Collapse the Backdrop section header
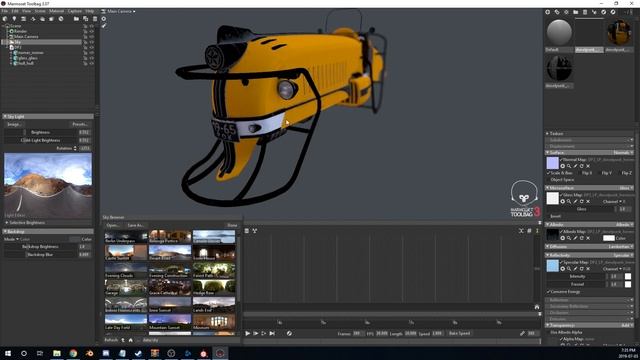 [x=48, y=231]
